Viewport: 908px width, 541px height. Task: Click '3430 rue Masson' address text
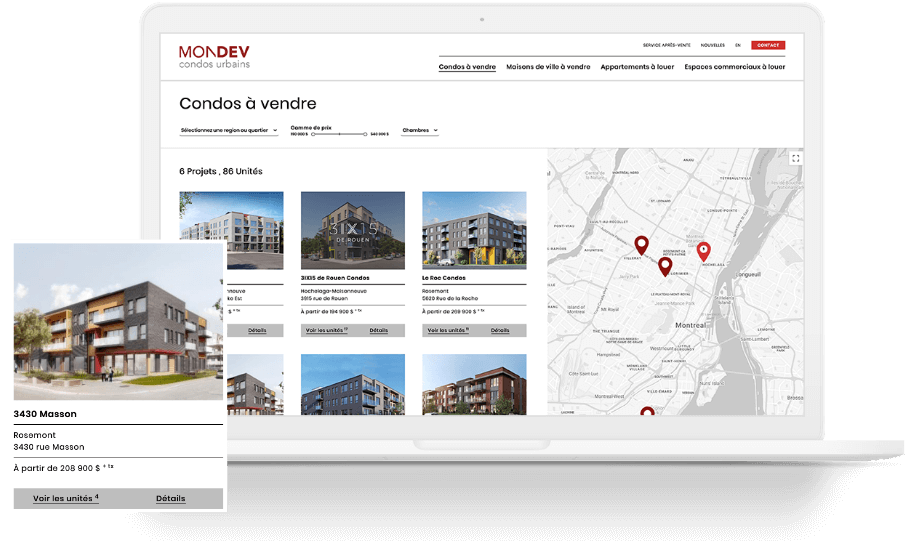49,447
